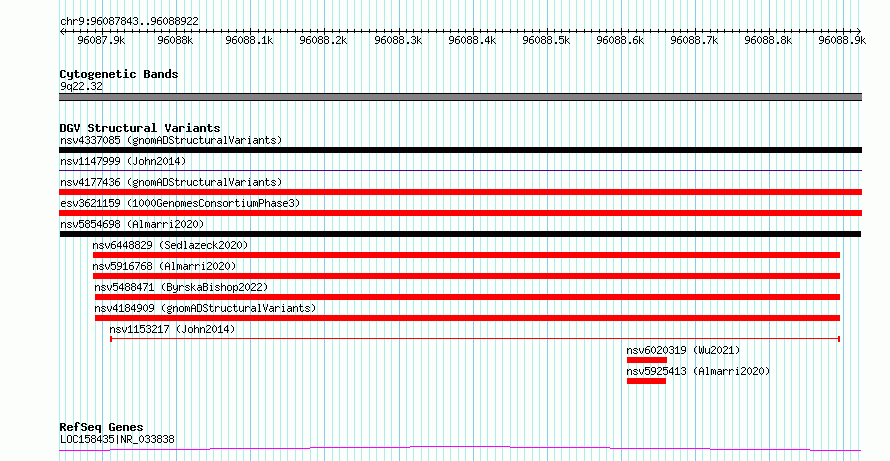Open variant label nsv5925413 (Almarri2020)

[x=698, y=371]
